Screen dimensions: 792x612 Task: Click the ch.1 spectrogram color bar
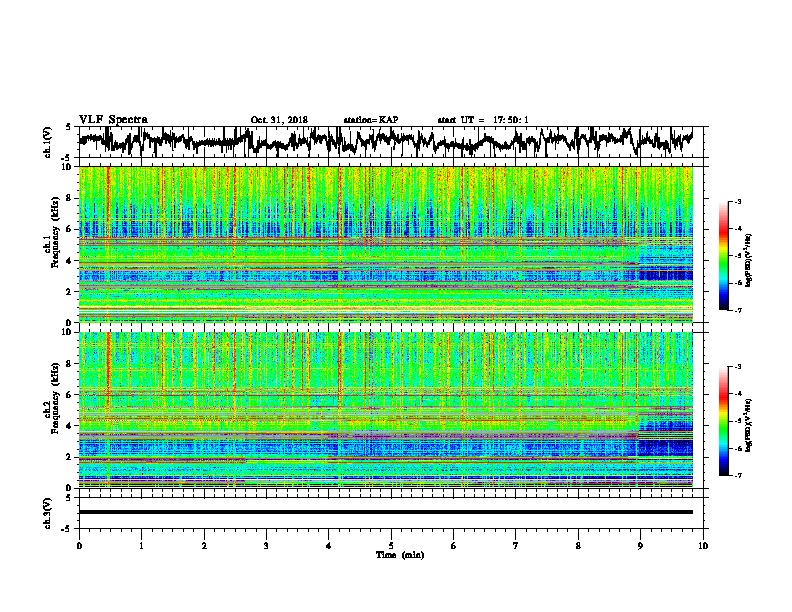point(723,256)
